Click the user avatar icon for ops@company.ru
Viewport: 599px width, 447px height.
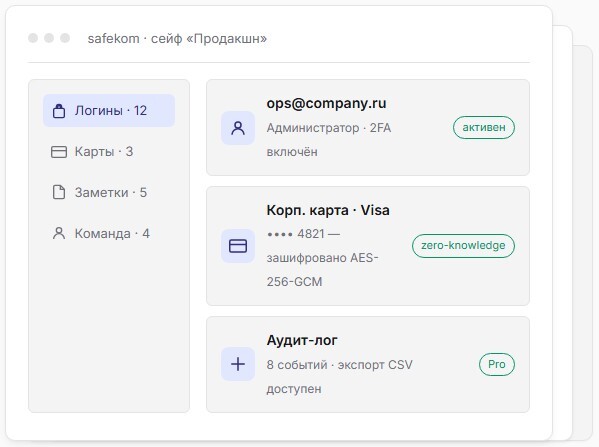pyautogui.click(x=238, y=128)
